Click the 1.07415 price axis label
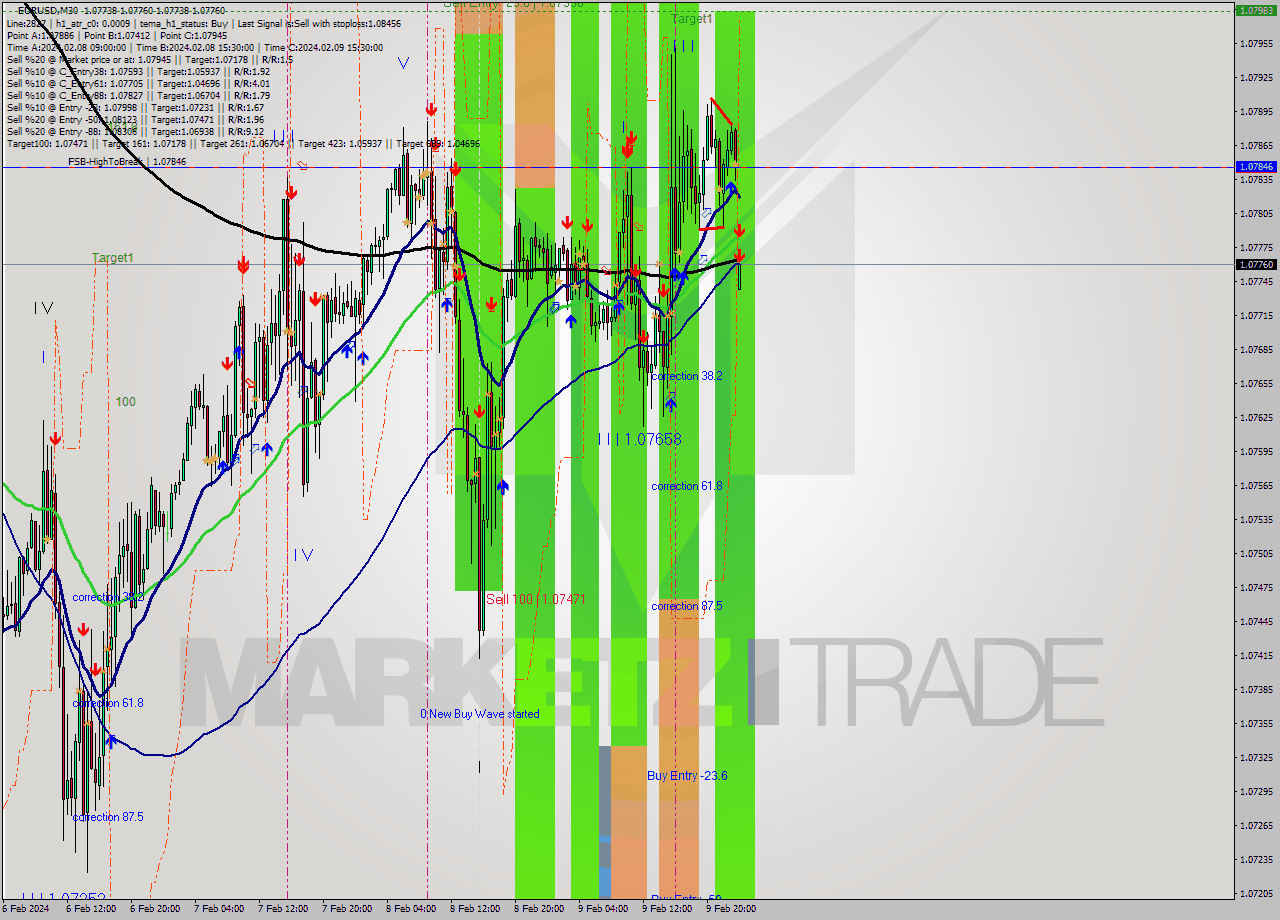The width and height of the screenshot is (1280, 920). click(1256, 655)
